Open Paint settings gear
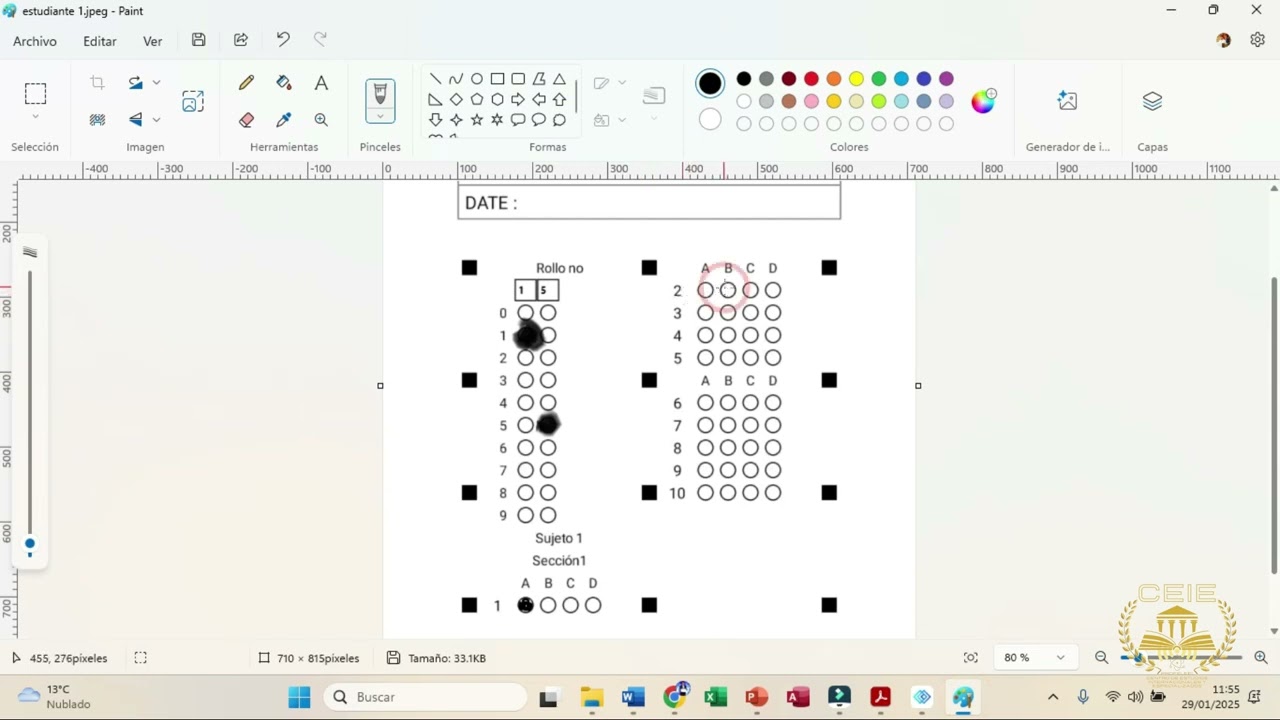 pos(1258,40)
